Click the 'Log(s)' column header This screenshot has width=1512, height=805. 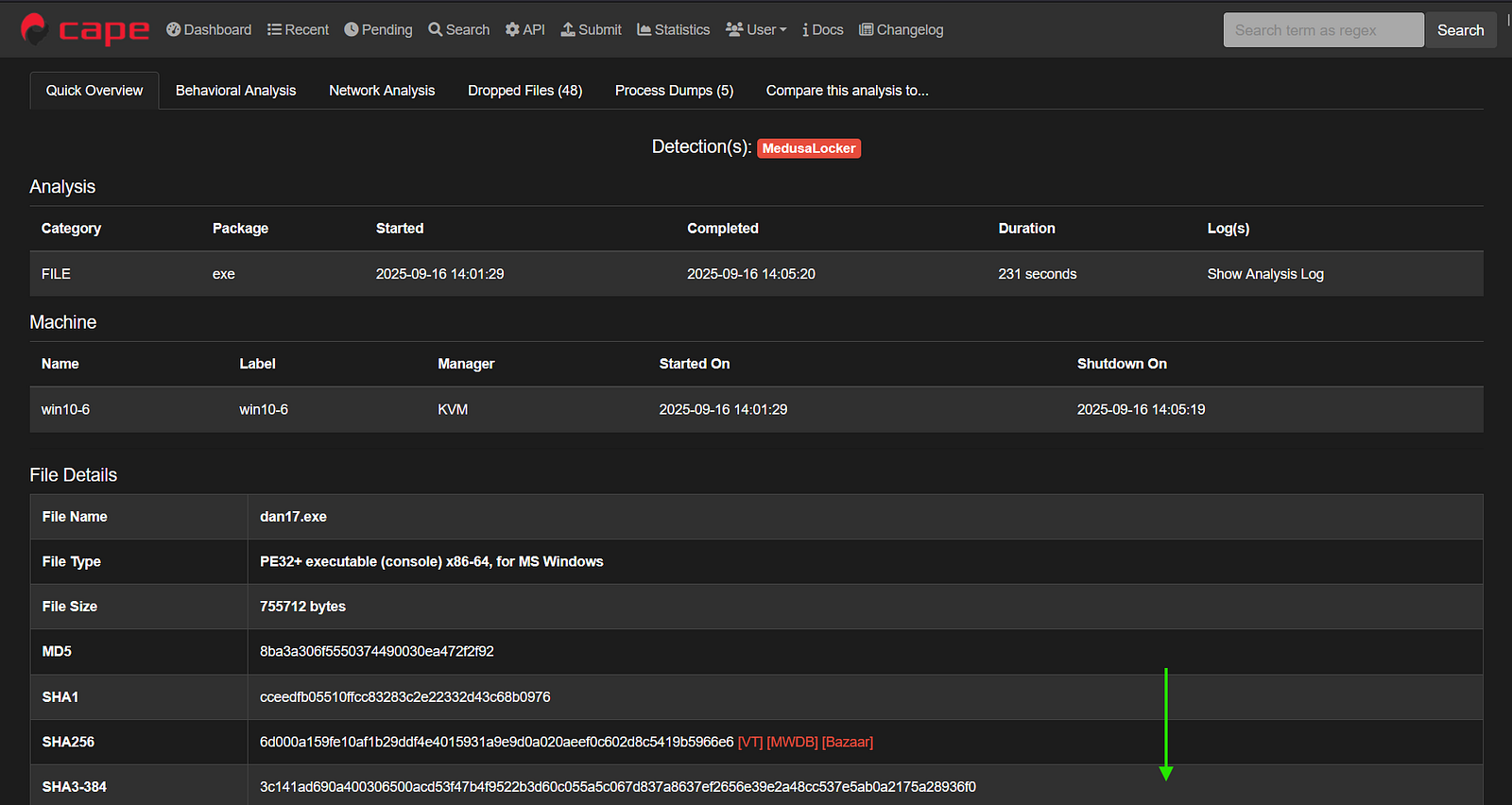(x=1228, y=229)
